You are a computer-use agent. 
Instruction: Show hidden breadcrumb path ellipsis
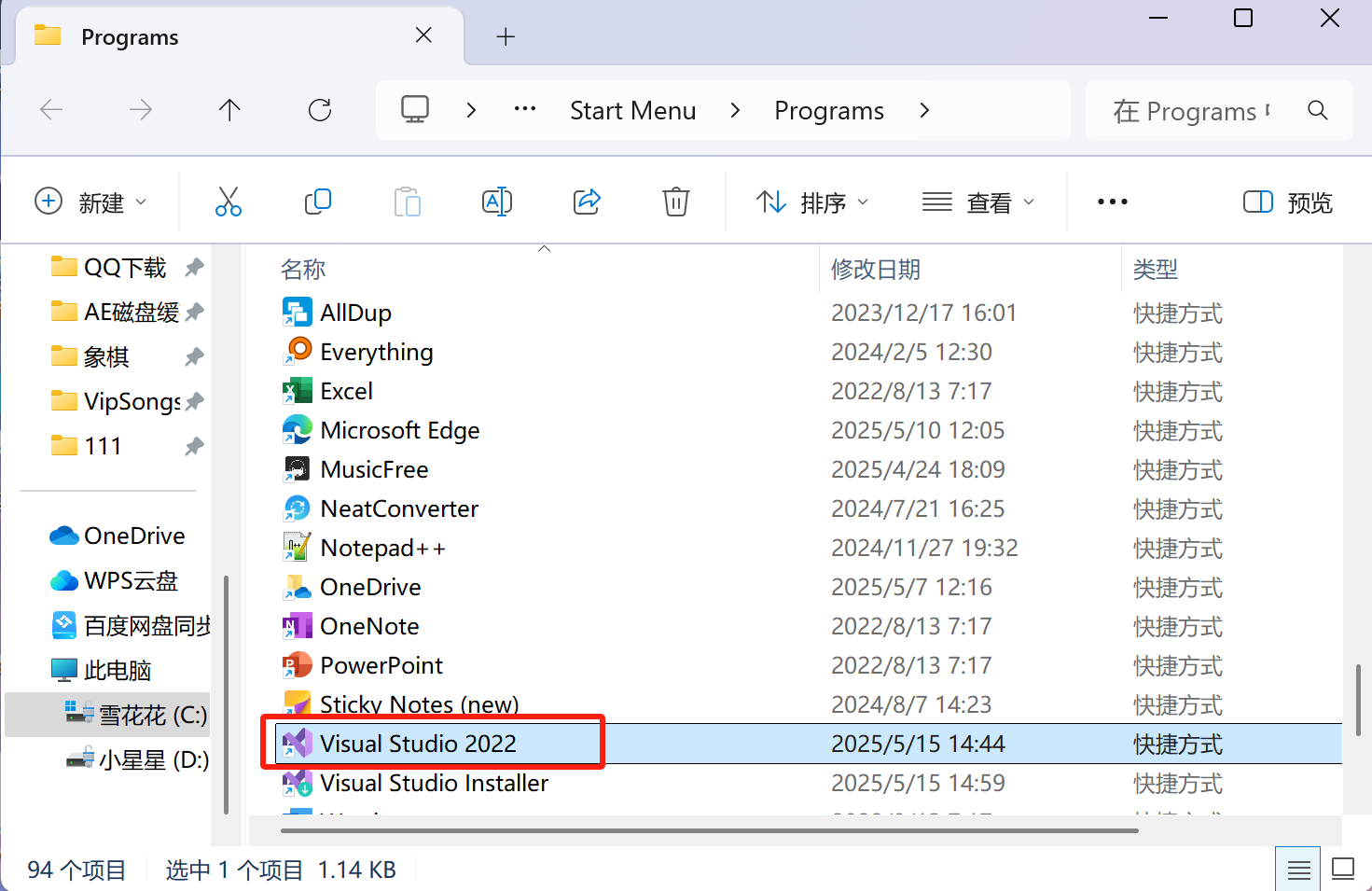[525, 109]
